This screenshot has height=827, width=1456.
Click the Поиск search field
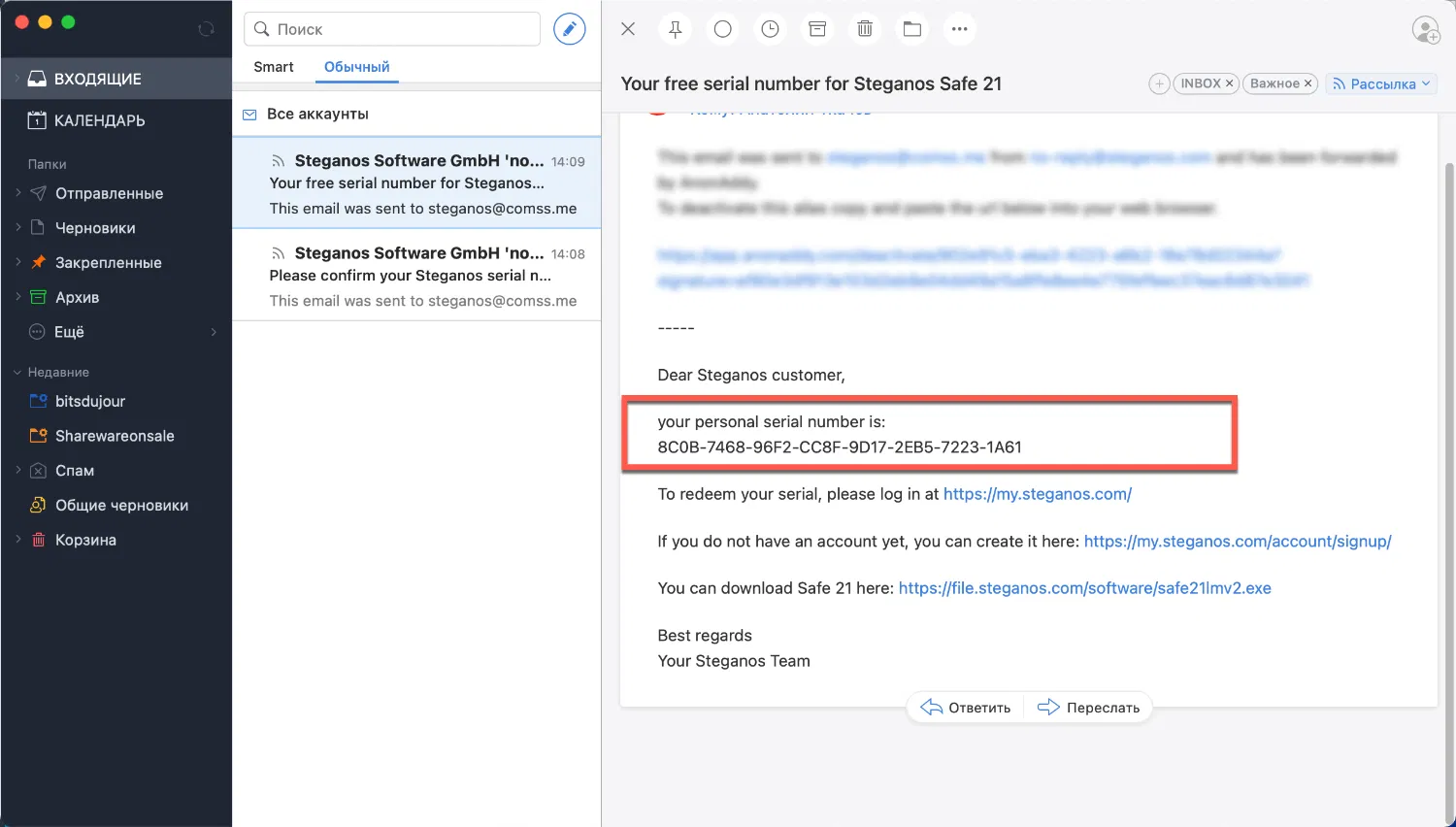[392, 29]
